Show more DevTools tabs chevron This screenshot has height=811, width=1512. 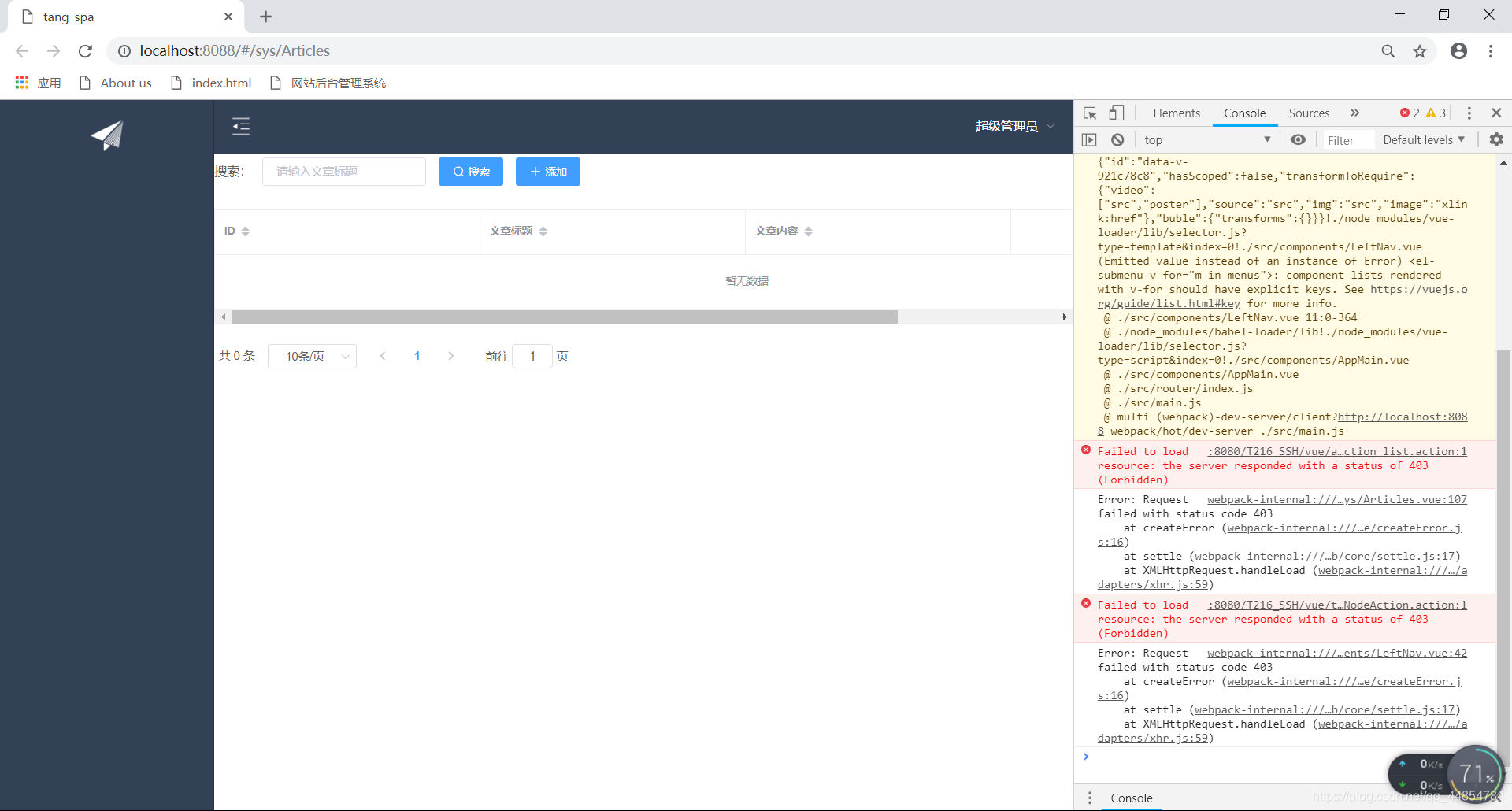(1354, 113)
